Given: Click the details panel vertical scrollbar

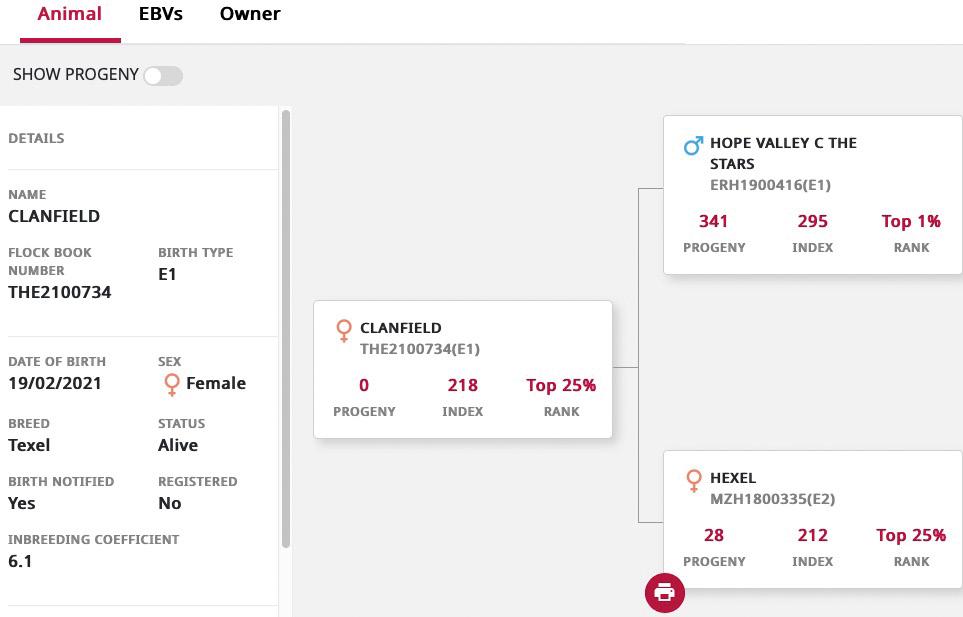Looking at the screenshot, I should tap(286, 330).
